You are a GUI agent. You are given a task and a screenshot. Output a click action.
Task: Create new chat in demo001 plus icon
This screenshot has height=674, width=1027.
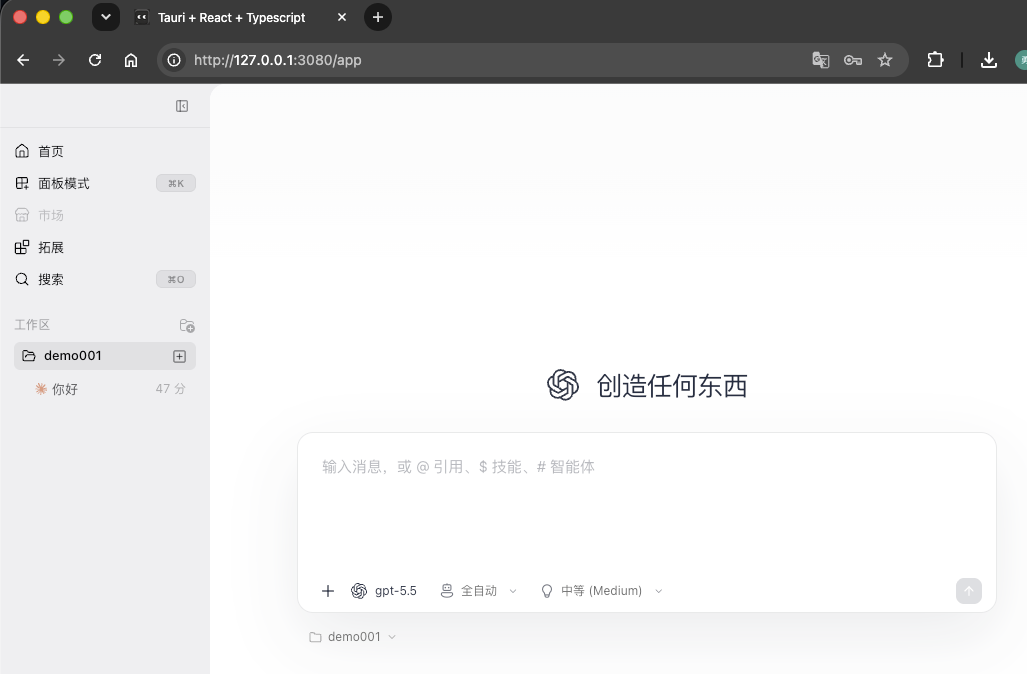pos(179,356)
